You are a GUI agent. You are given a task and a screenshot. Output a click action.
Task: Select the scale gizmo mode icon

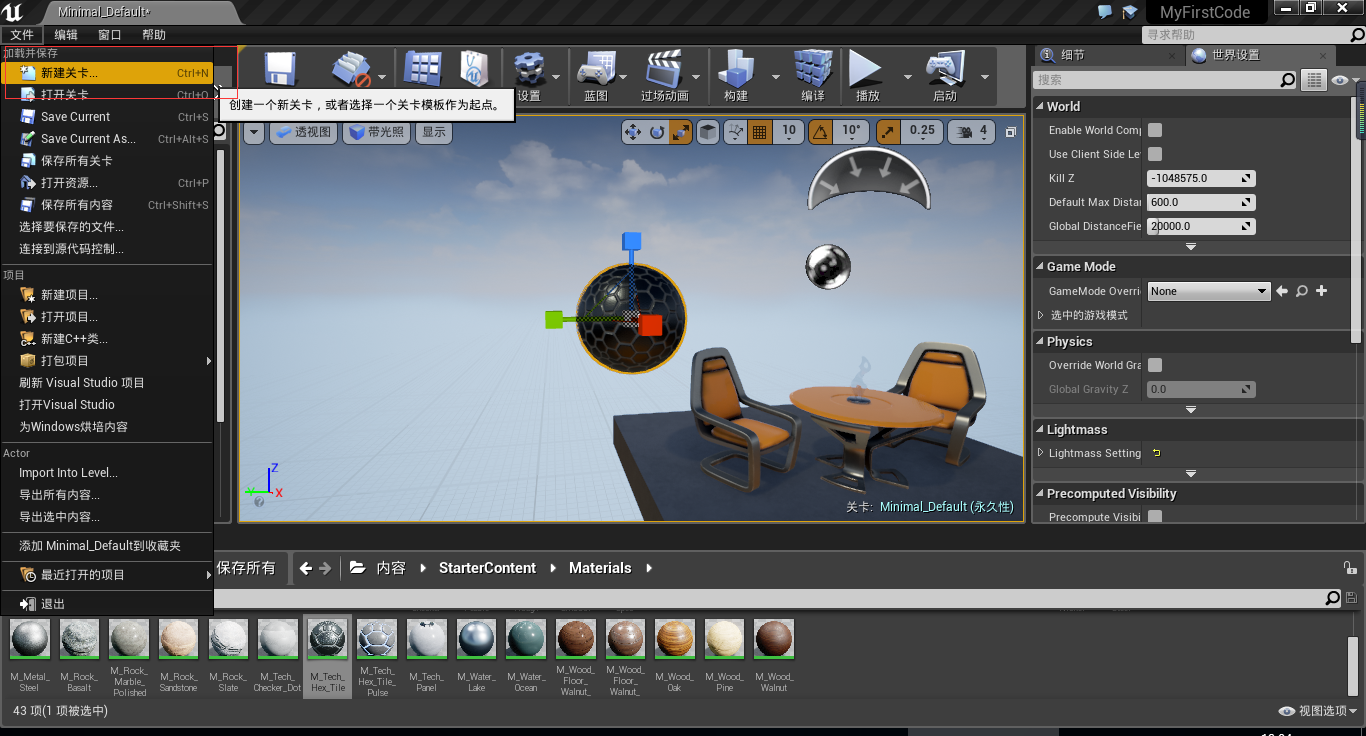click(x=680, y=131)
